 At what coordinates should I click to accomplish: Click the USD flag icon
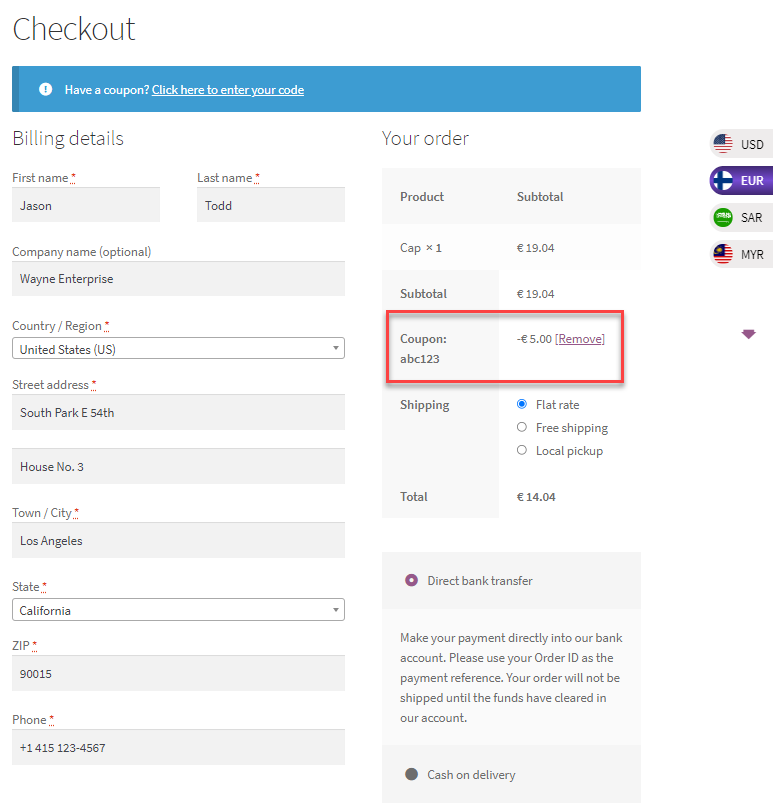723,144
